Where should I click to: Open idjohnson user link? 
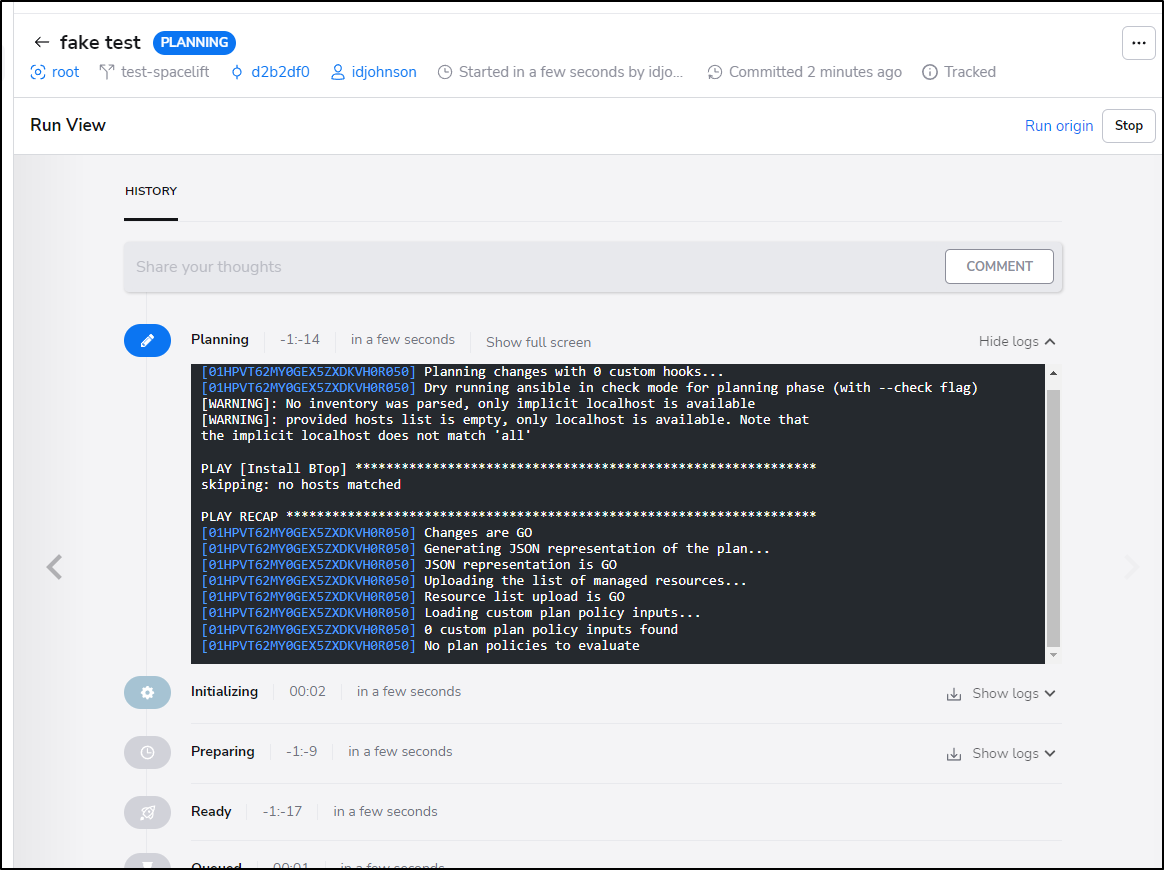coord(384,72)
